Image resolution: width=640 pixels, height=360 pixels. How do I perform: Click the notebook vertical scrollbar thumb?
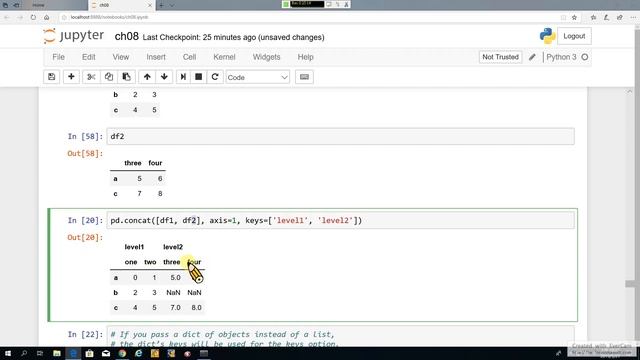point(630,284)
